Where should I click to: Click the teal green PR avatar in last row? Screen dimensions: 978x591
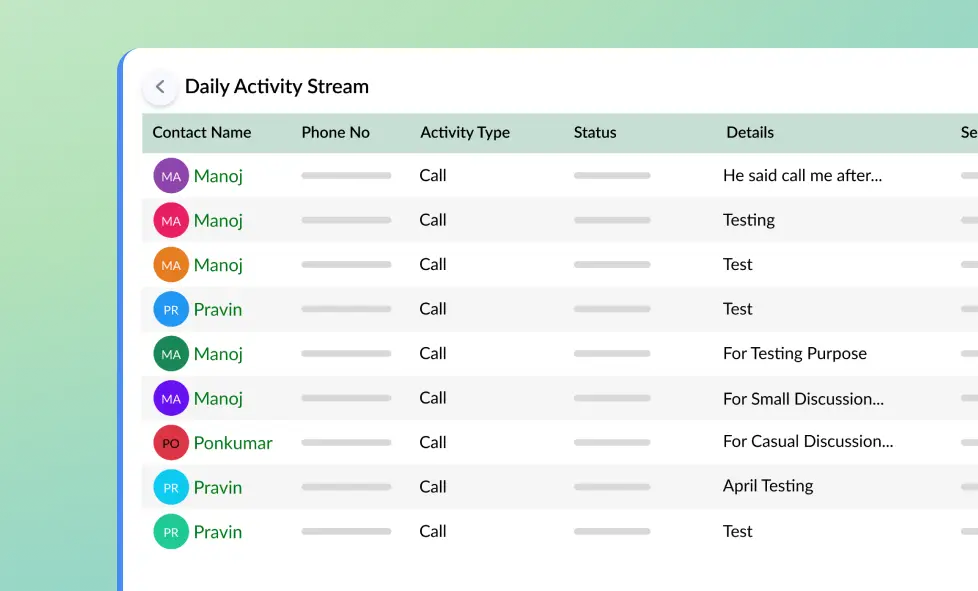point(171,532)
